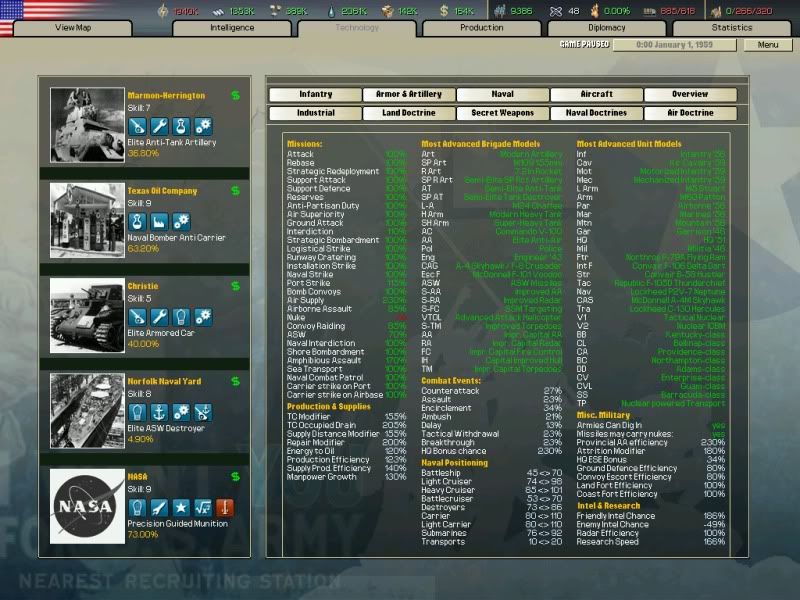The width and height of the screenshot is (800, 600).
Task: Click the flask icon under Marmon-Herrington
Action: [180, 126]
